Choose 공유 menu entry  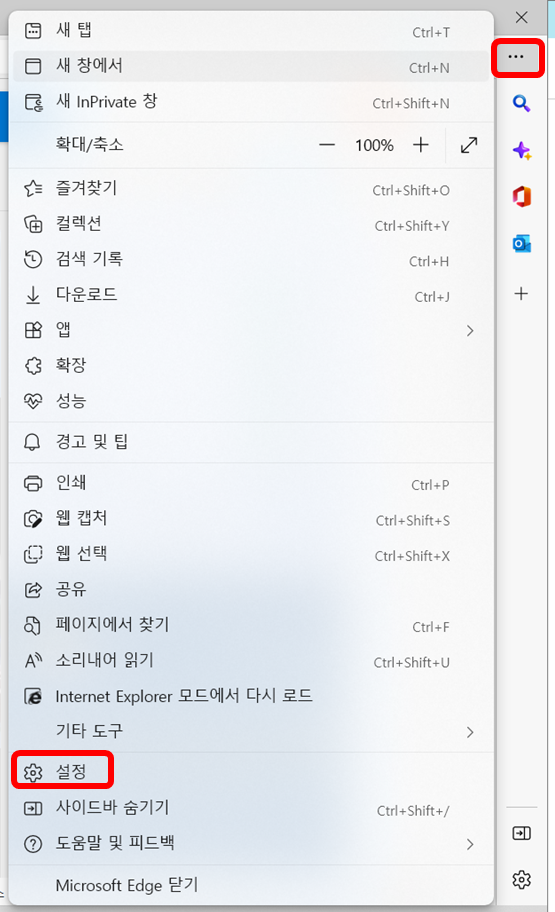[251, 590]
